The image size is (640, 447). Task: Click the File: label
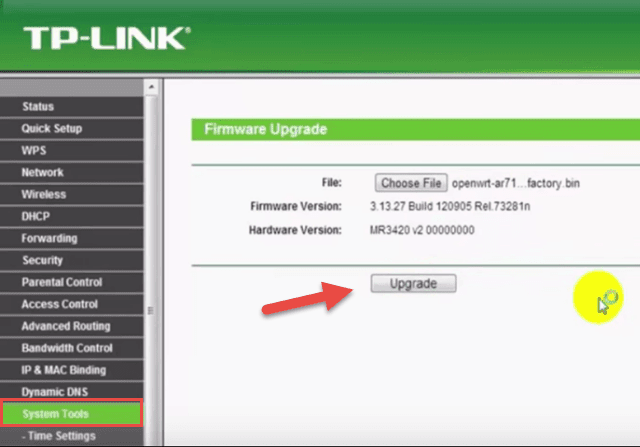331,183
